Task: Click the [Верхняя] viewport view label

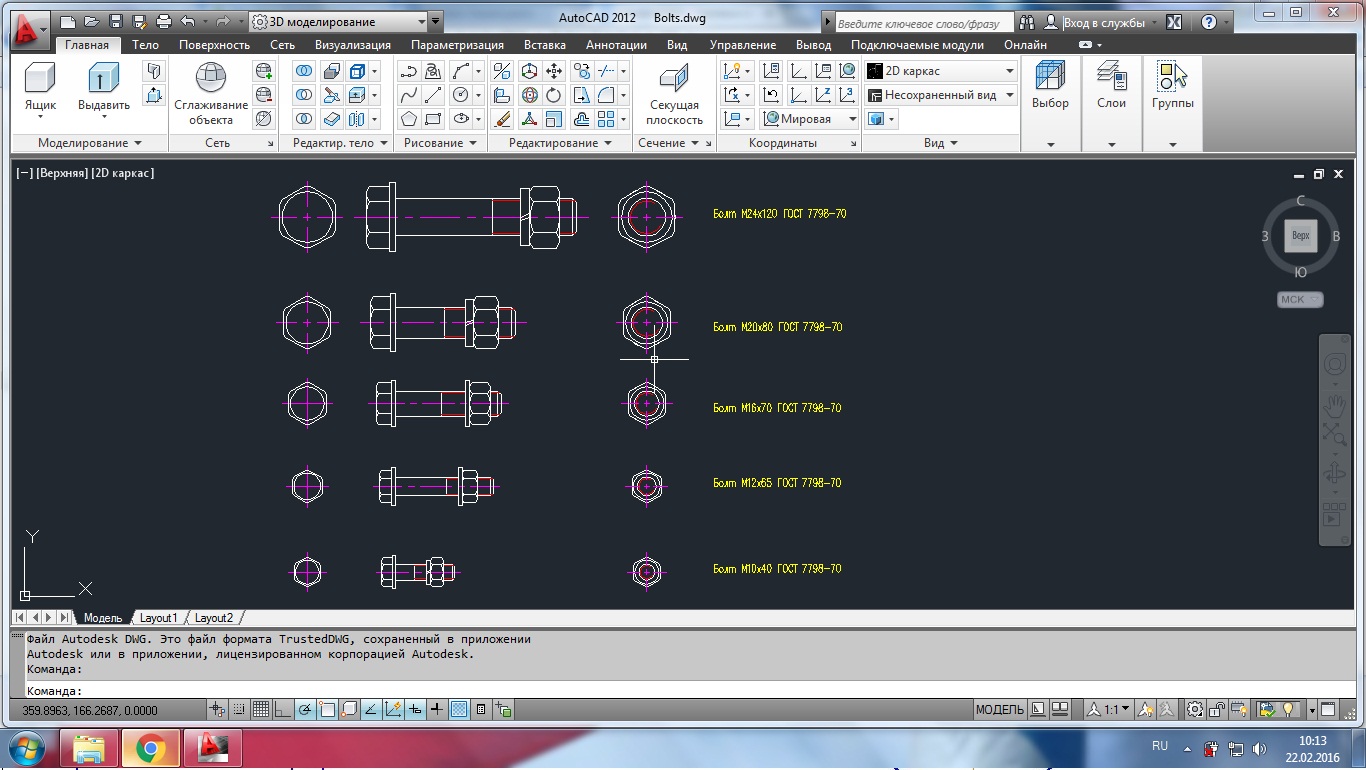Action: [62, 173]
